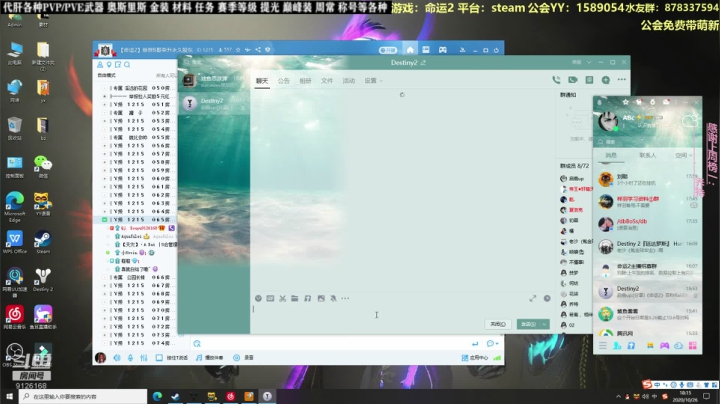Switch to the 活动 tab
The height and width of the screenshot is (404, 720).
[349, 81]
